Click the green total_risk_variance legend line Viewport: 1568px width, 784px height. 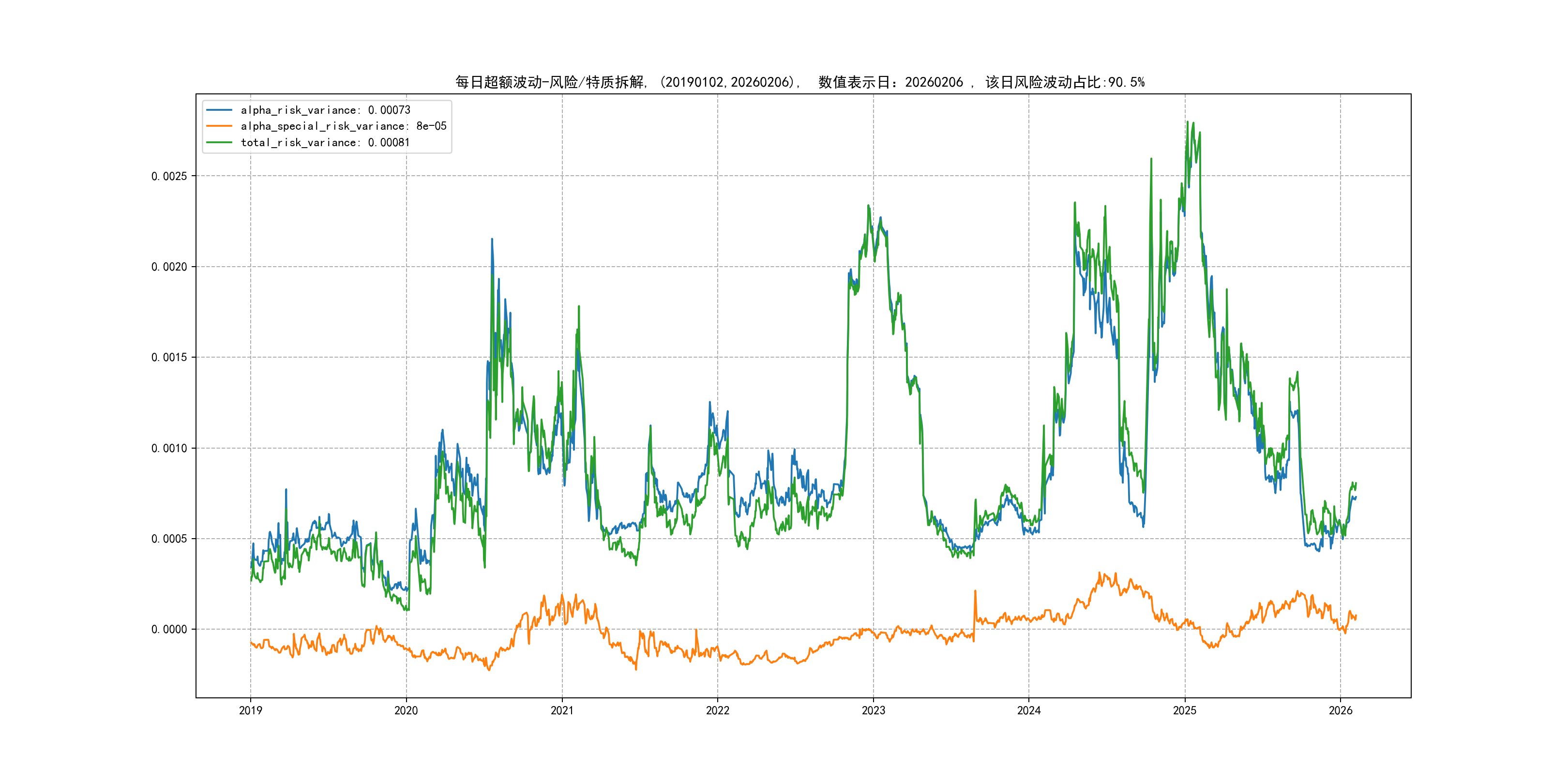point(219,142)
